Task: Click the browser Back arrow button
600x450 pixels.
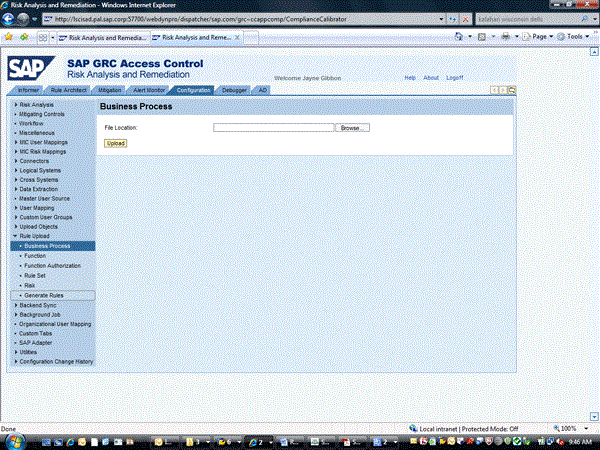Action: pyautogui.click(x=10, y=19)
